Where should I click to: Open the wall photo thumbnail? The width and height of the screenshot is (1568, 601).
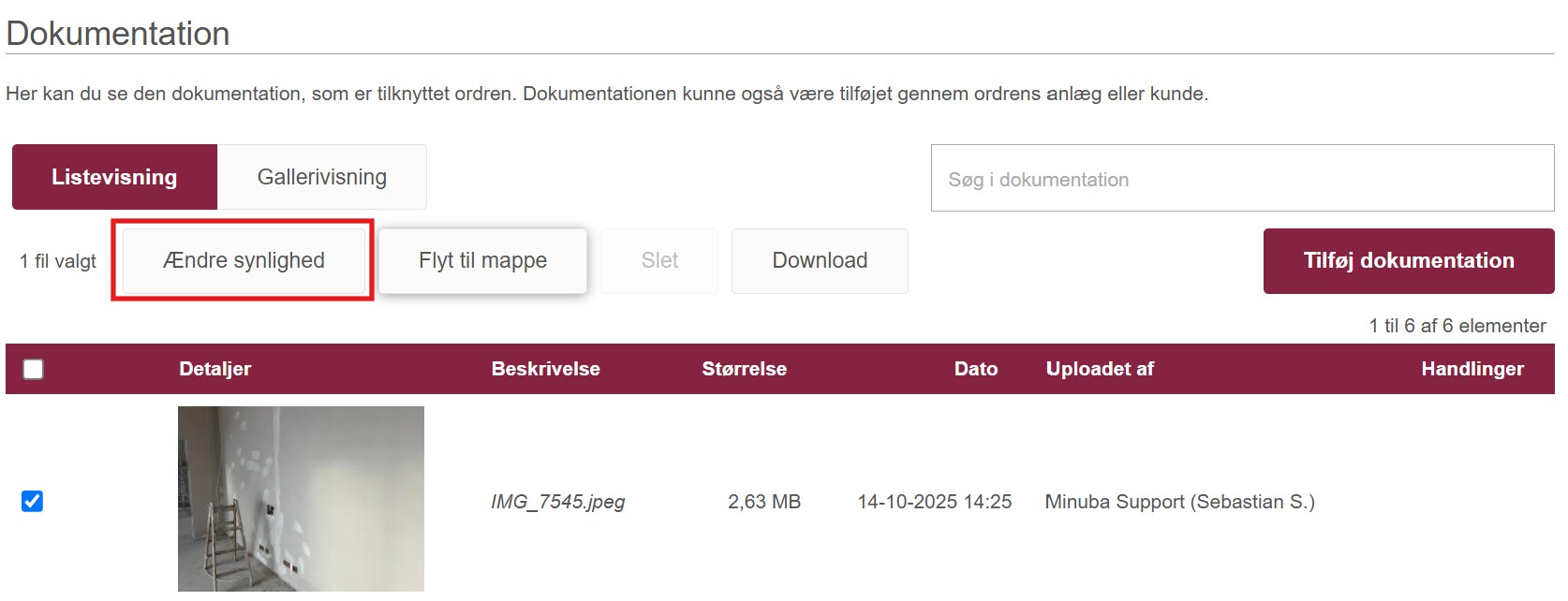tap(301, 498)
